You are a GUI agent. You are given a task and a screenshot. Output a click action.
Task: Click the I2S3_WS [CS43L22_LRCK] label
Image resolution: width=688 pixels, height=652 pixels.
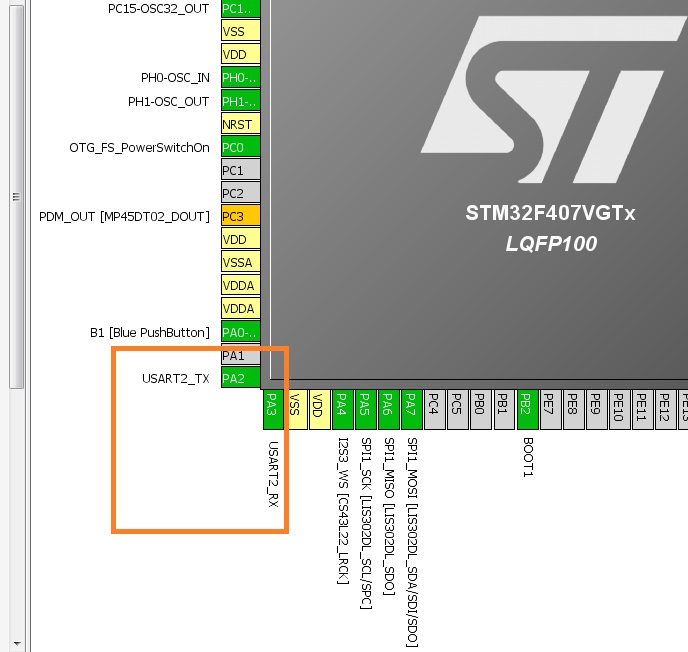tap(343, 511)
